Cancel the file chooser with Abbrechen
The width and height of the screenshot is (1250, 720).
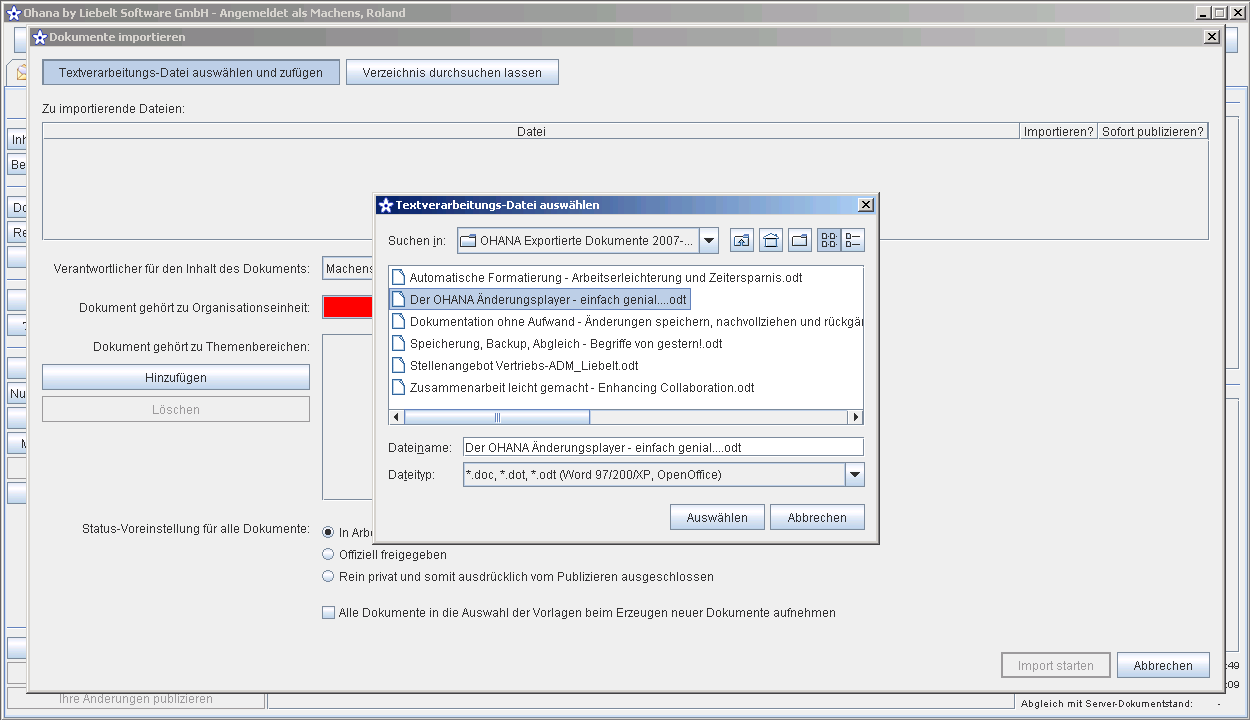coord(817,518)
